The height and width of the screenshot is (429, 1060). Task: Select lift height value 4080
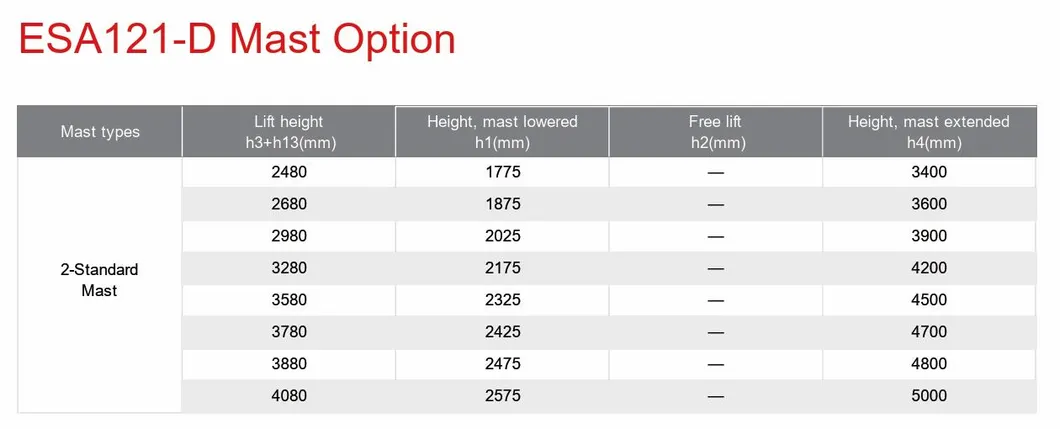tap(288, 396)
